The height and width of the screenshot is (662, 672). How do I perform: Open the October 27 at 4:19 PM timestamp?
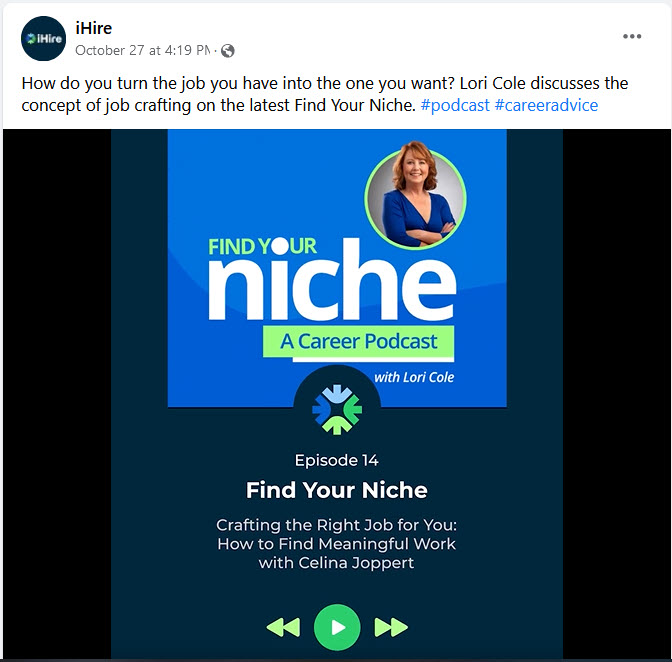coord(143,51)
